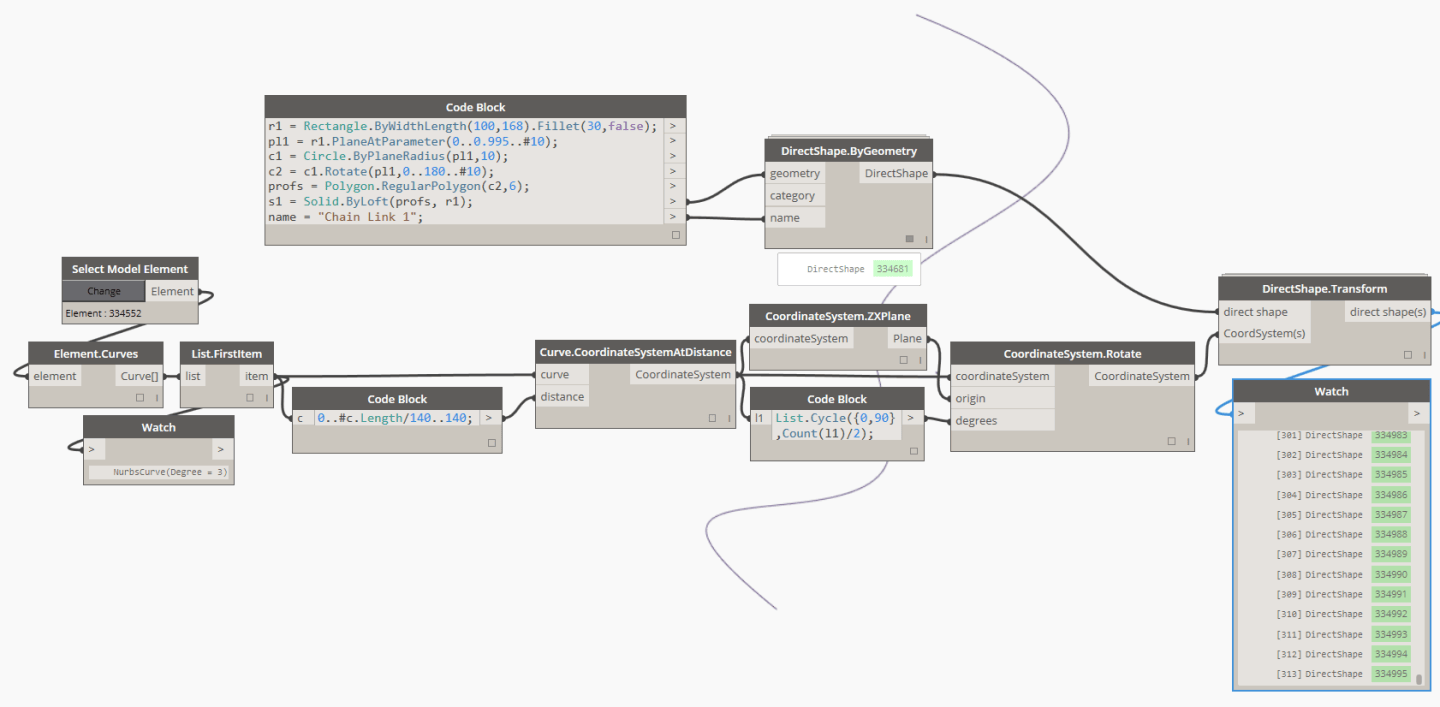Toggle preview square on c.Length Code Block
The height and width of the screenshot is (707, 1440).
click(x=492, y=442)
